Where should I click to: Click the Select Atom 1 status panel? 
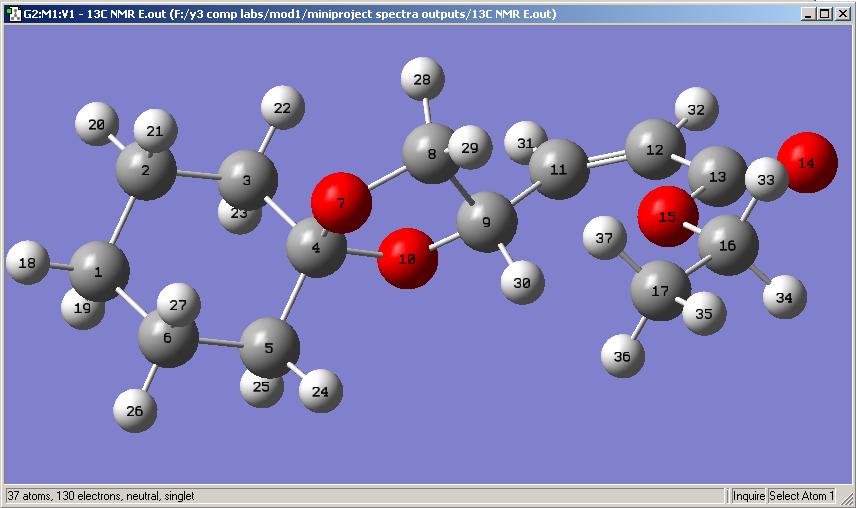801,496
